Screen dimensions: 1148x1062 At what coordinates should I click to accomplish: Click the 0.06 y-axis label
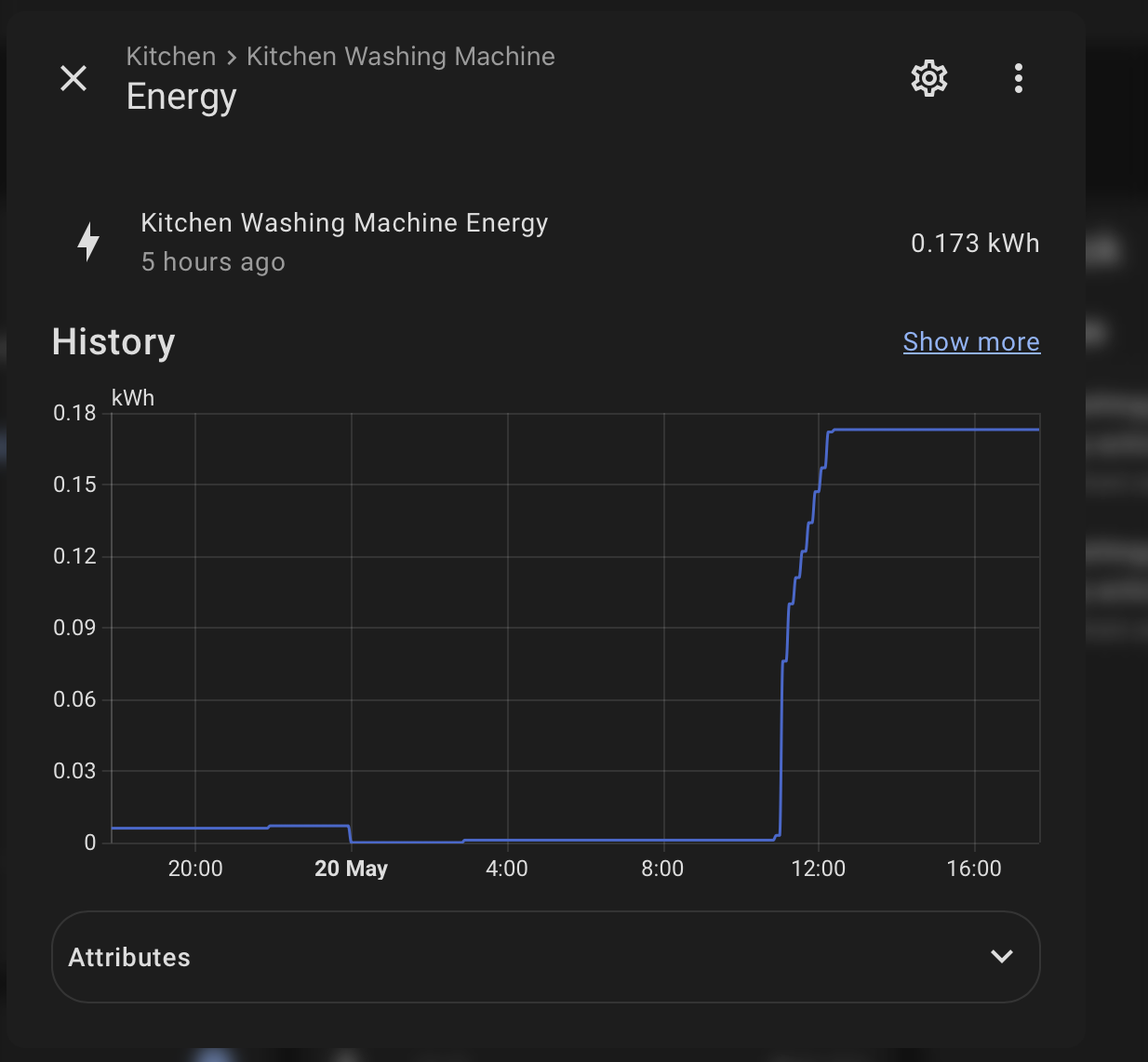[74, 699]
